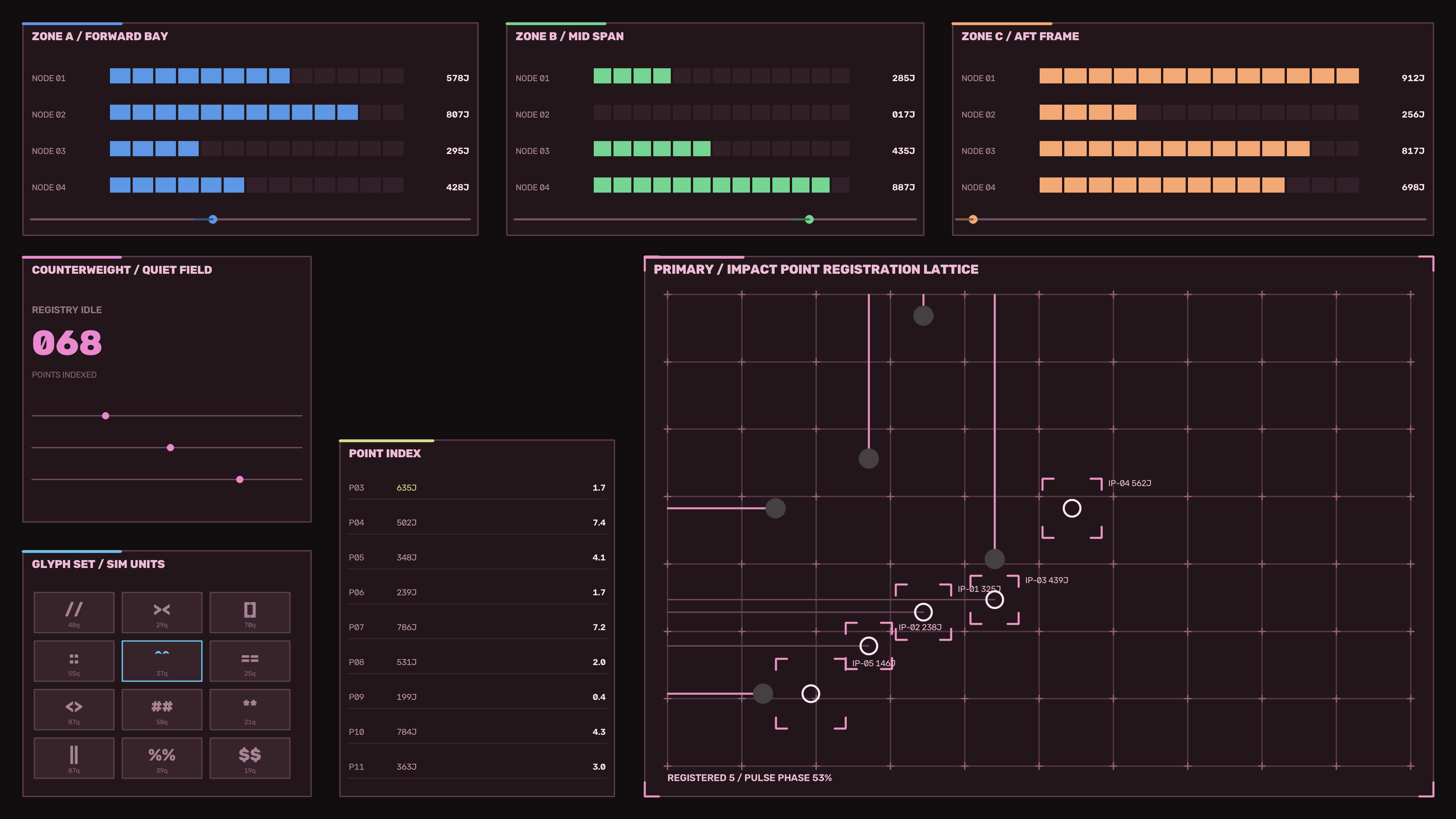Click the 435J value for Zone B NODE 03
Viewport: 1456px width, 819px height.
tap(903, 151)
